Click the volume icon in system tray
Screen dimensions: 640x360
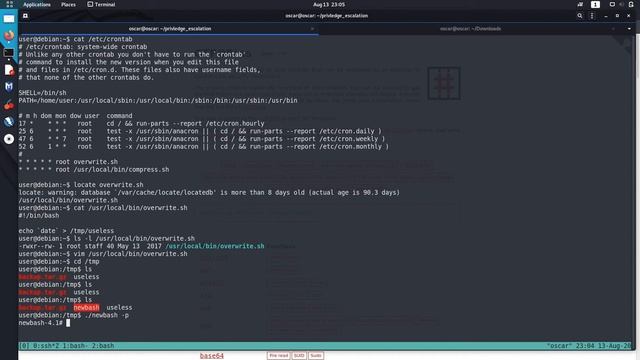621,4
